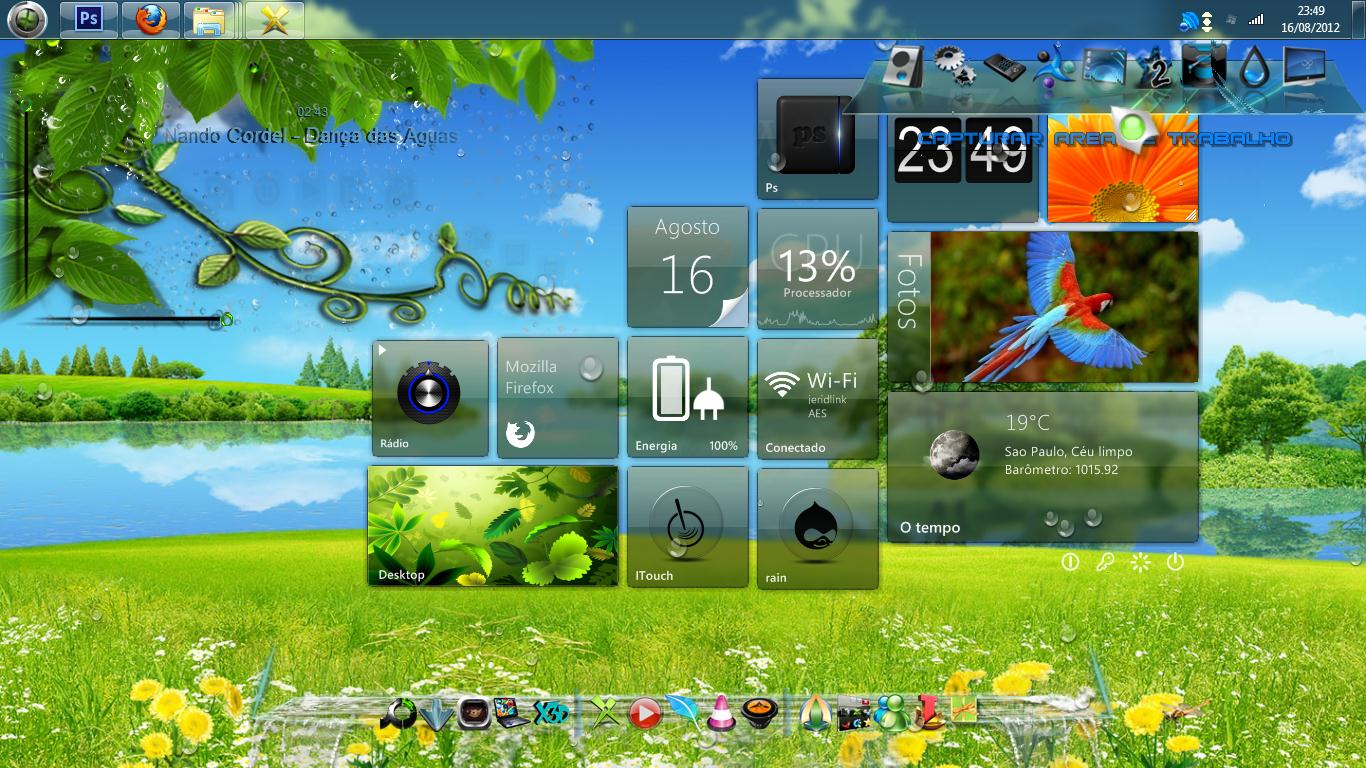Open the Ps Photoshop tile
The height and width of the screenshot is (768, 1366).
click(x=817, y=139)
